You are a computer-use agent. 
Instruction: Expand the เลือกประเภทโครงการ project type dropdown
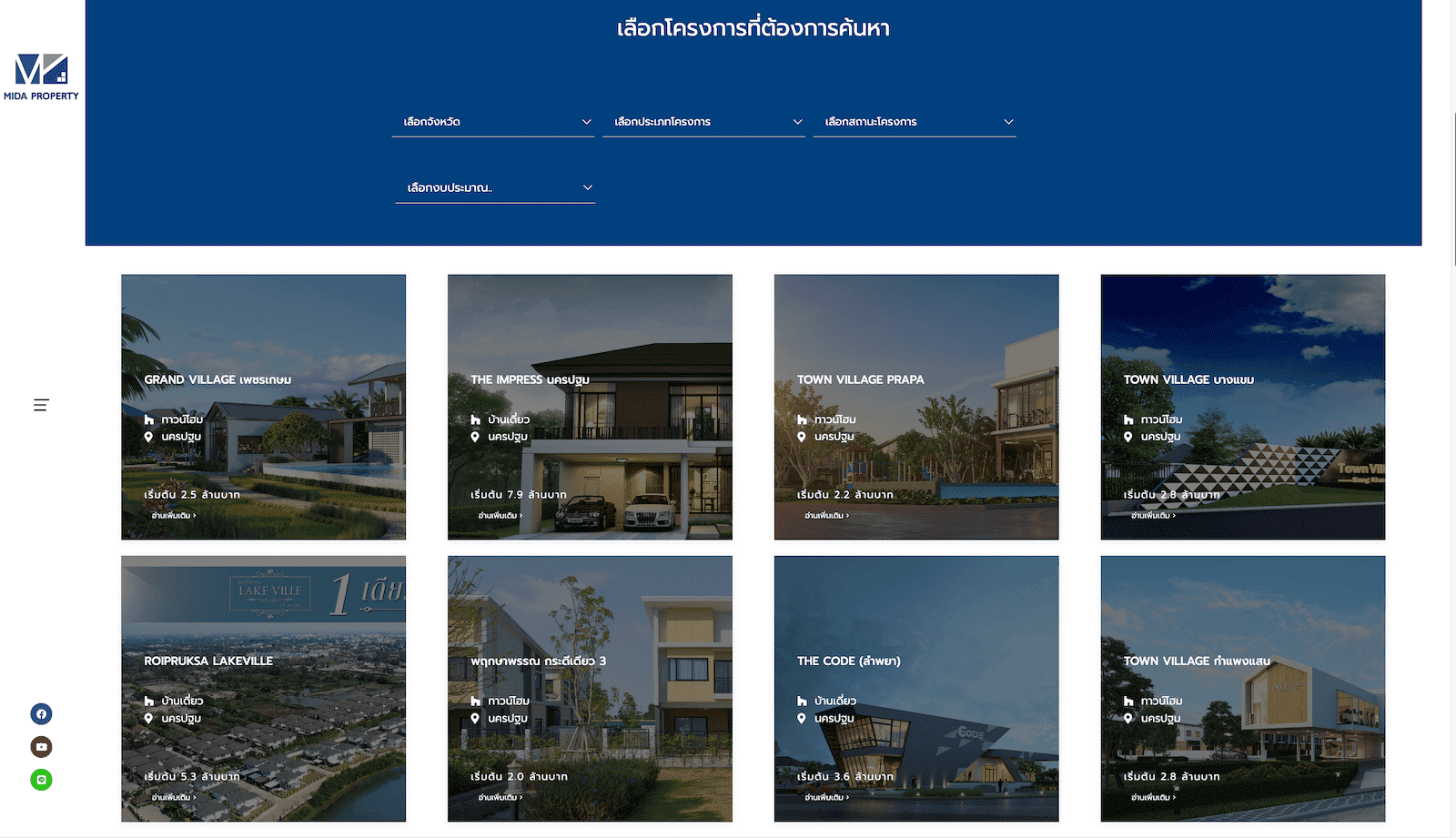[703, 122]
